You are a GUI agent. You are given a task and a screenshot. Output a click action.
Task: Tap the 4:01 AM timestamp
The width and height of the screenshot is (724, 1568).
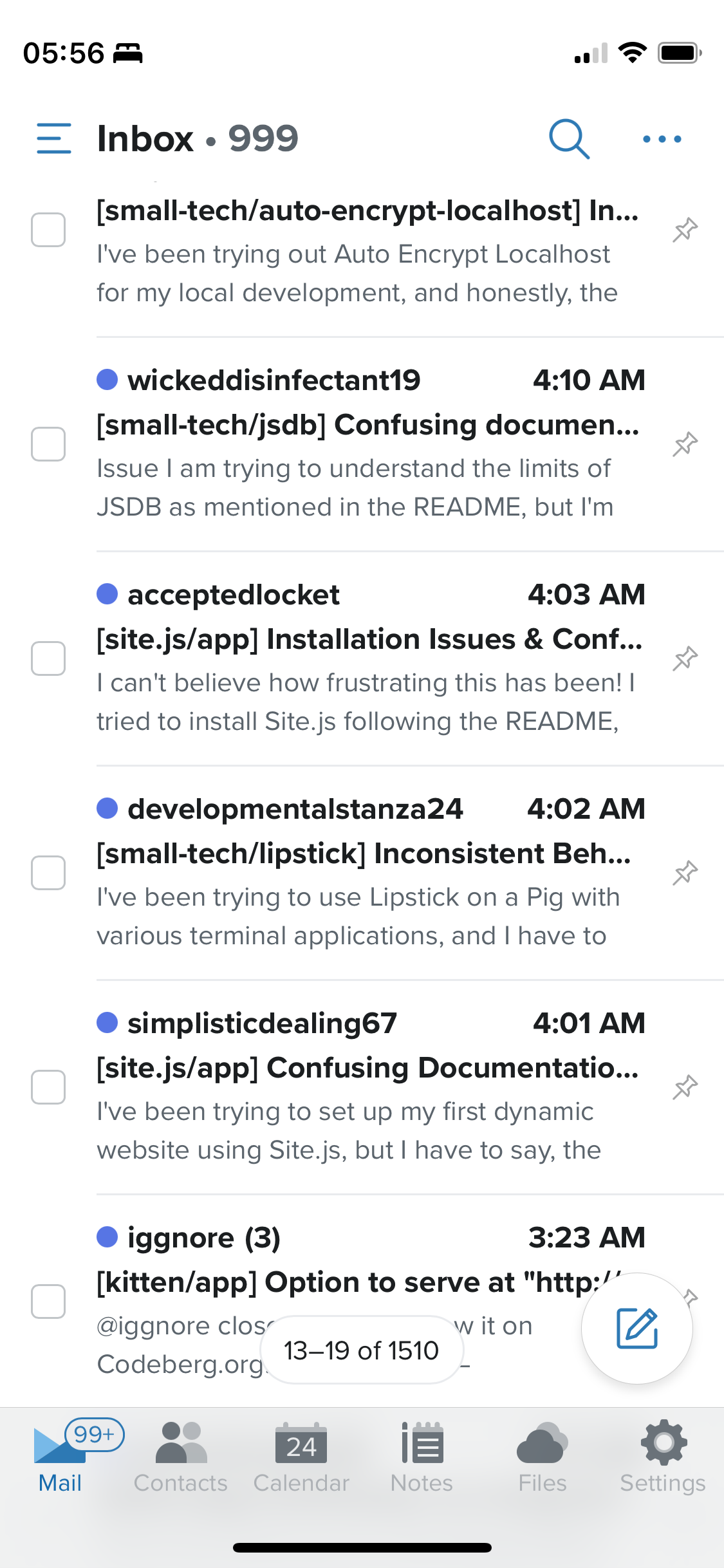coord(589,1023)
